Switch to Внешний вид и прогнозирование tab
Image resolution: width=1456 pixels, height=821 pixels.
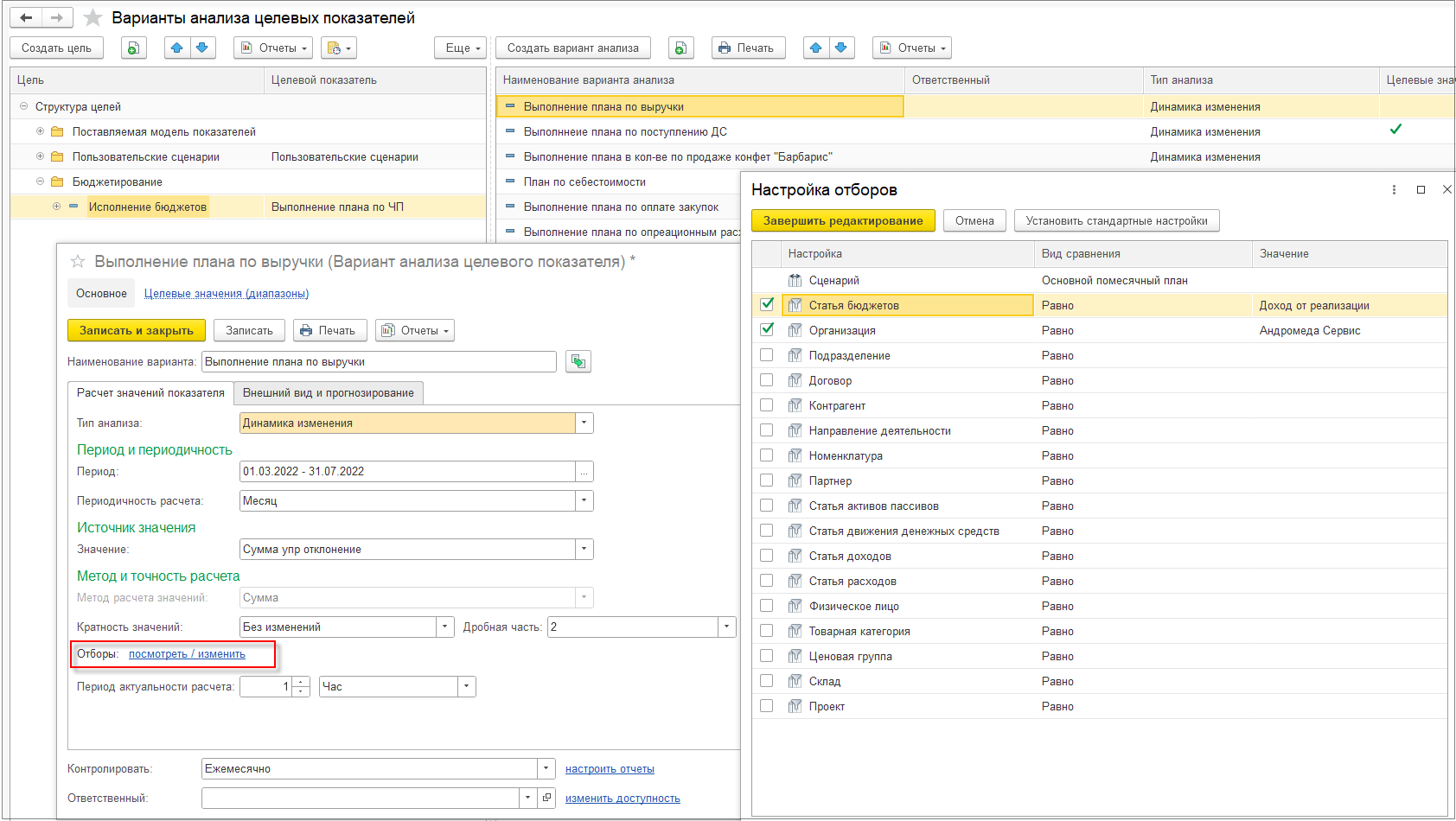coord(328,393)
